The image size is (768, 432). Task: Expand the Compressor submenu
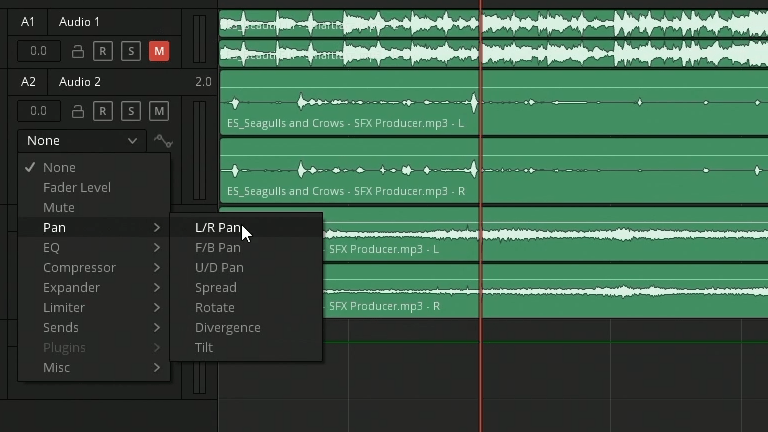click(94, 268)
